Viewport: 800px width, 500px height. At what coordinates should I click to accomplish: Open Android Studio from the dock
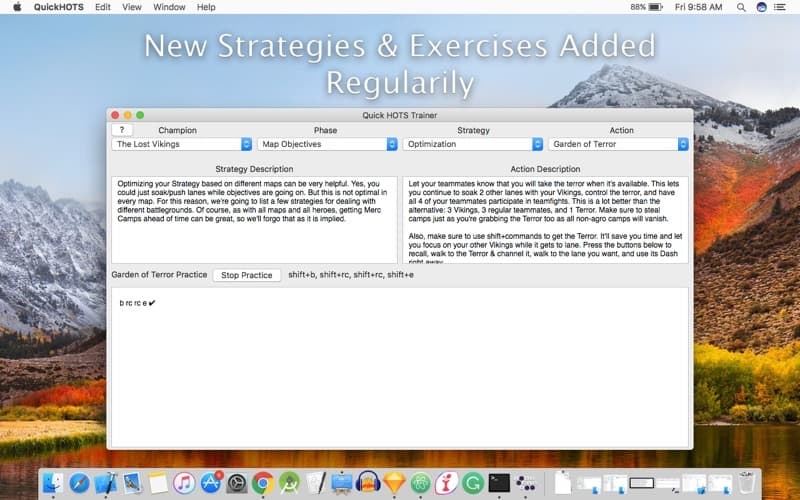[289, 483]
